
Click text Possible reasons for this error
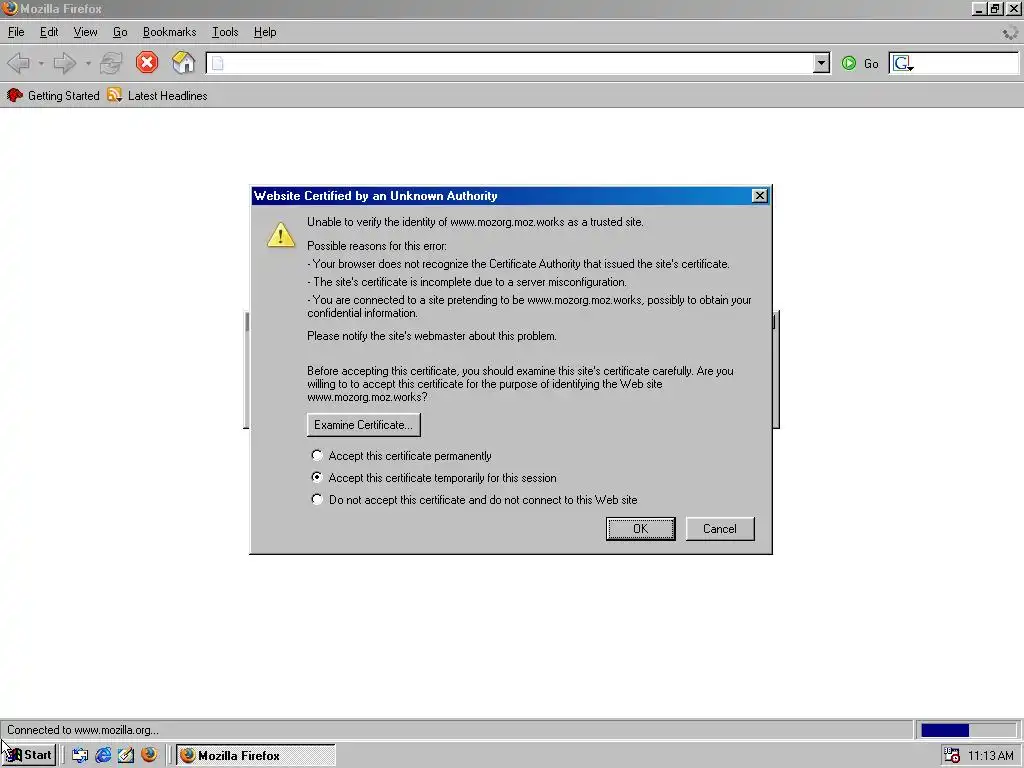pos(377,246)
